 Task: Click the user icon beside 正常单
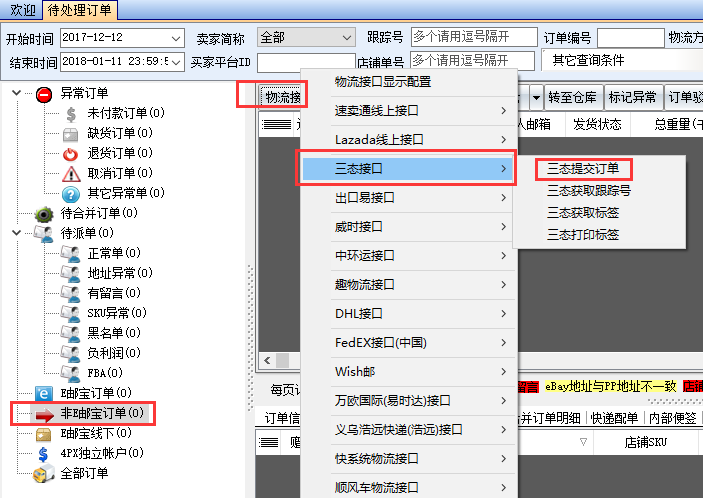point(70,254)
